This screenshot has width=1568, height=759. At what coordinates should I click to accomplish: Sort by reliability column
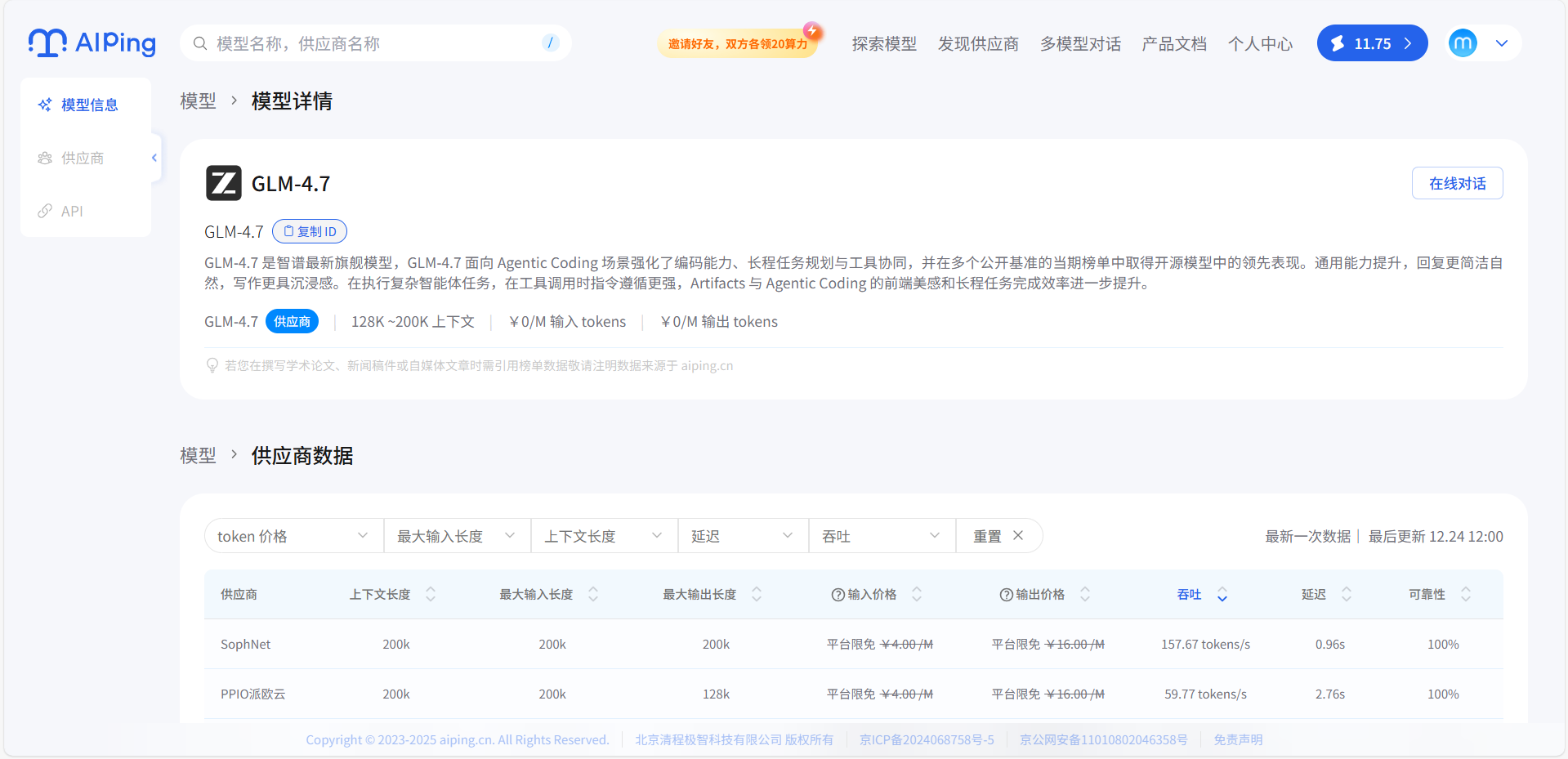(x=1465, y=595)
